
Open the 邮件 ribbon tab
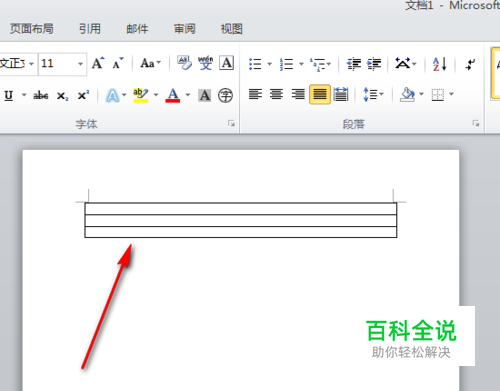point(137,29)
